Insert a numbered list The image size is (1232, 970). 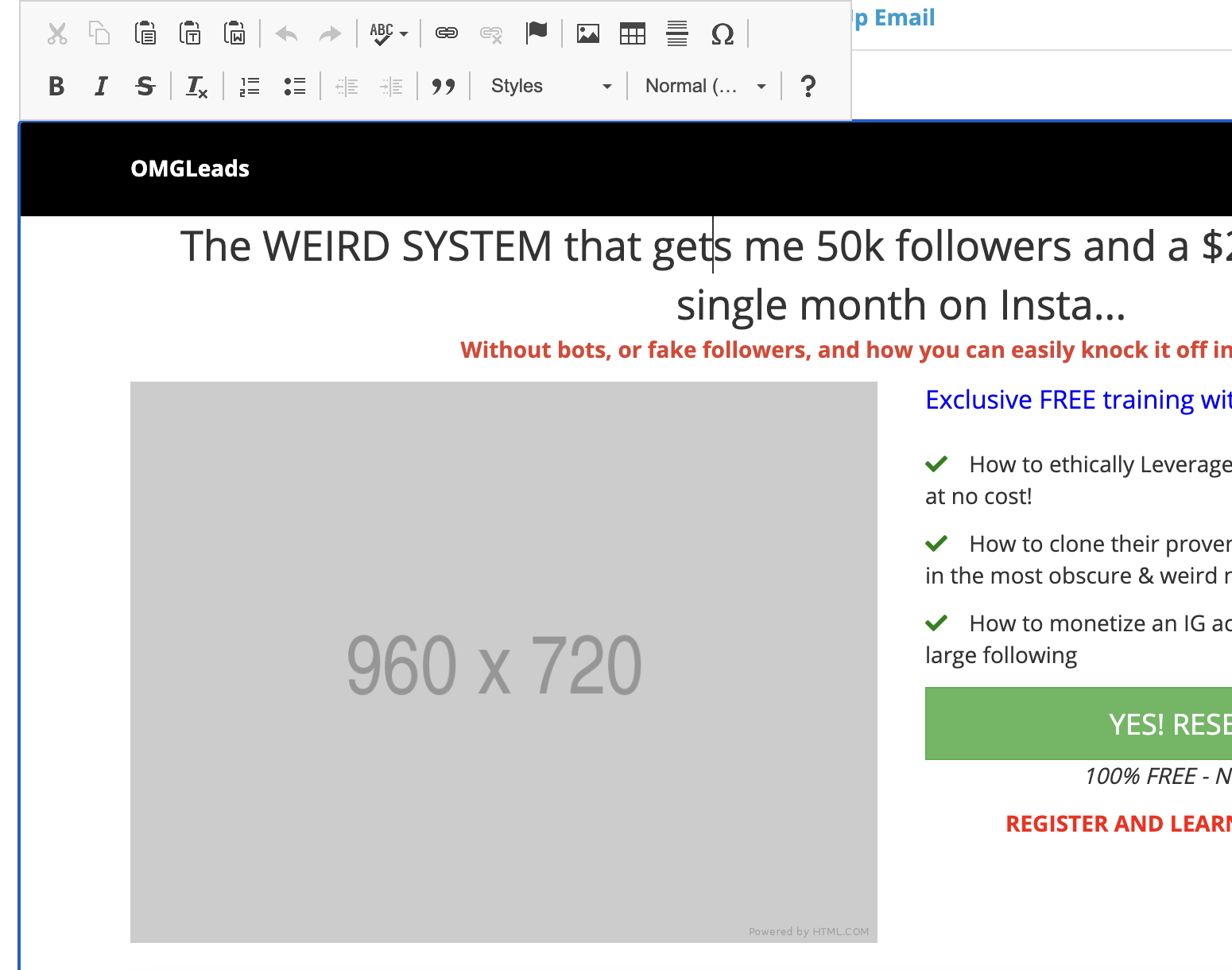(x=250, y=86)
